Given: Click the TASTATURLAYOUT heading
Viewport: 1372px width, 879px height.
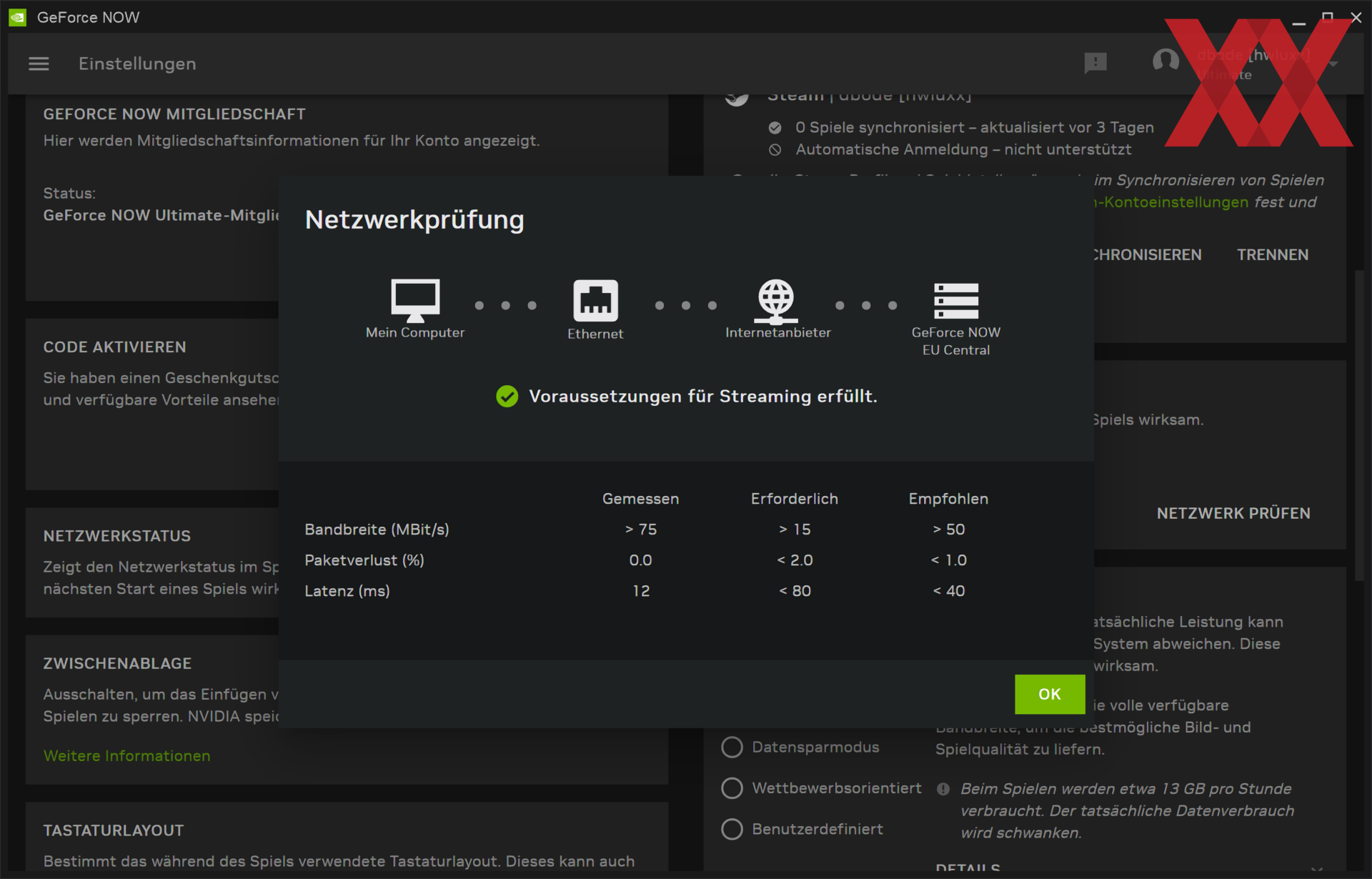Looking at the screenshot, I should [x=114, y=830].
